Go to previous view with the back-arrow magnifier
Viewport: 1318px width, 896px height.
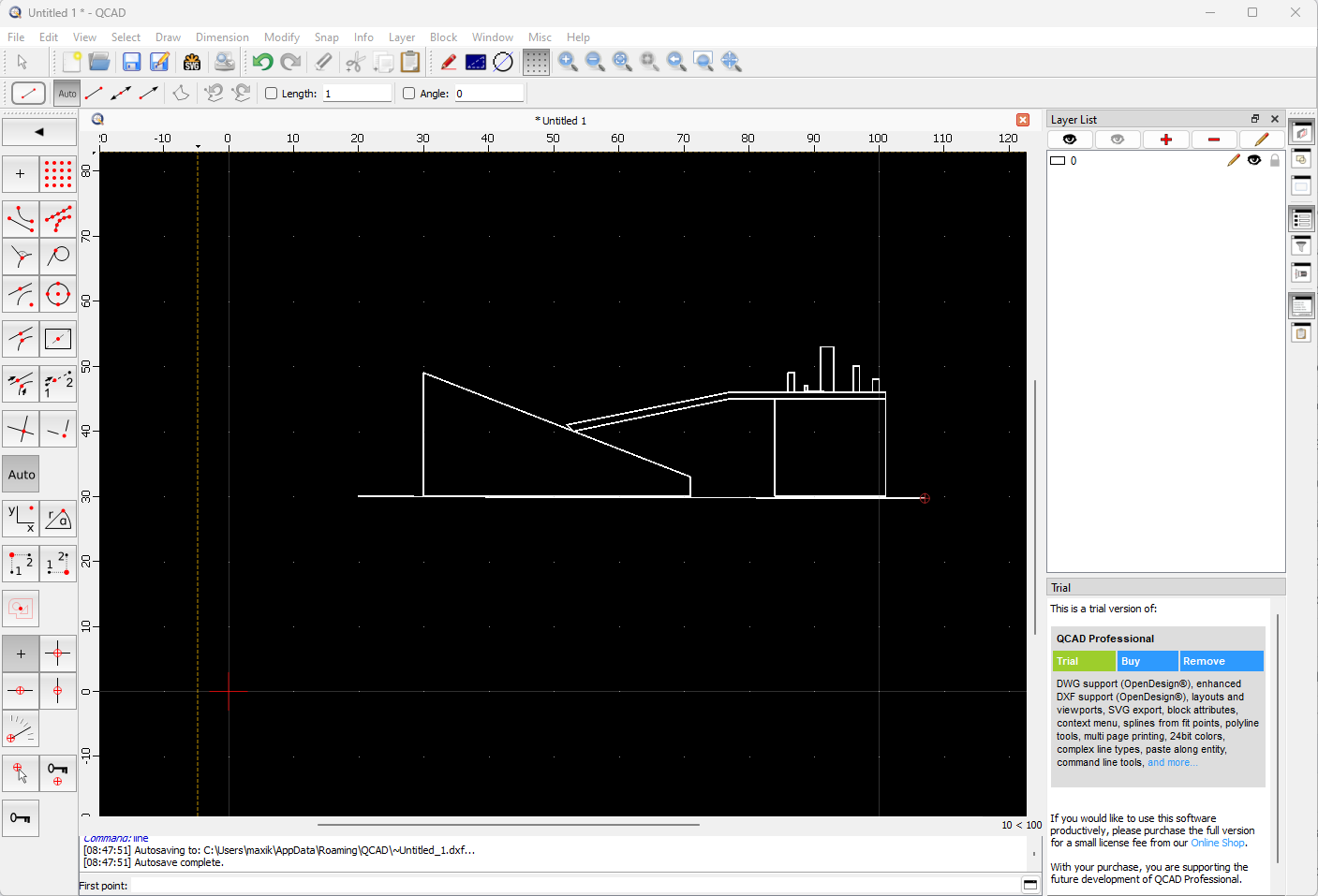[676, 62]
